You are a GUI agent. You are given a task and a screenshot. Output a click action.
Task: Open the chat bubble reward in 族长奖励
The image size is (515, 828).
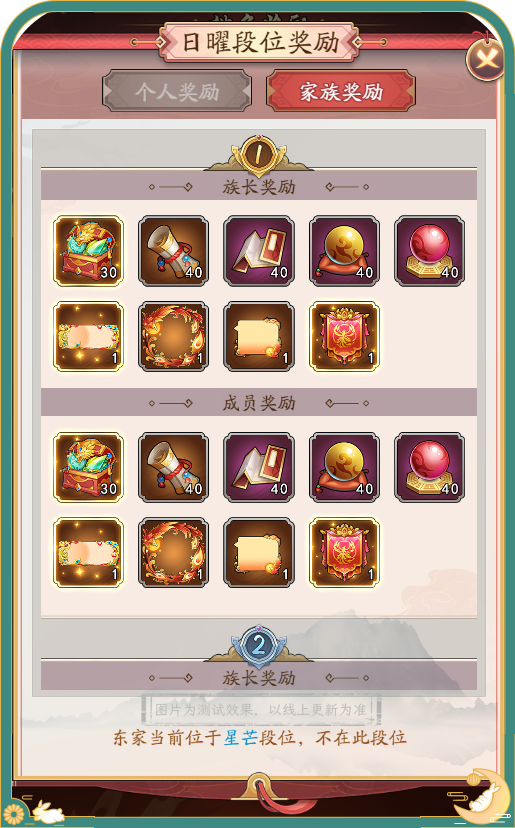tap(259, 336)
